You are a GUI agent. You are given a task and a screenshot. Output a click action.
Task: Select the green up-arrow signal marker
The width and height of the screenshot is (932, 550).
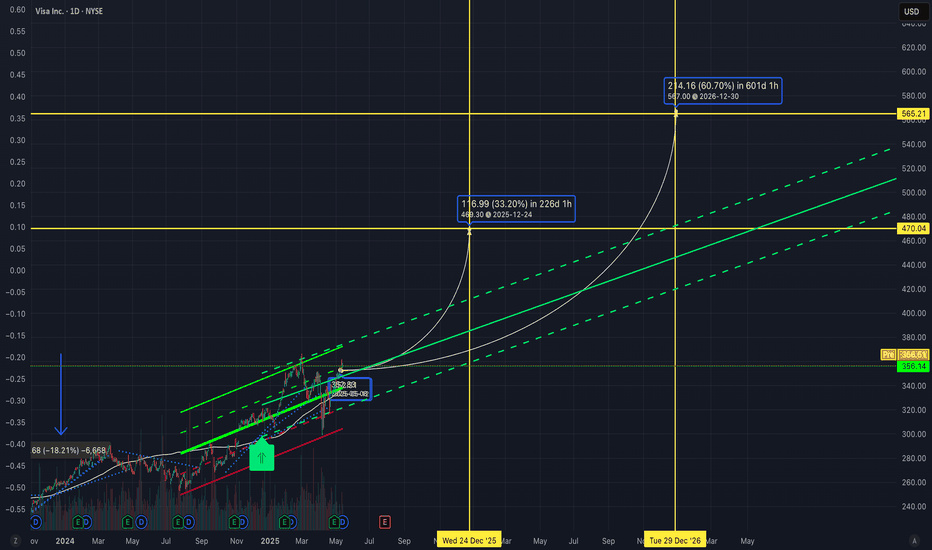tap(262, 456)
